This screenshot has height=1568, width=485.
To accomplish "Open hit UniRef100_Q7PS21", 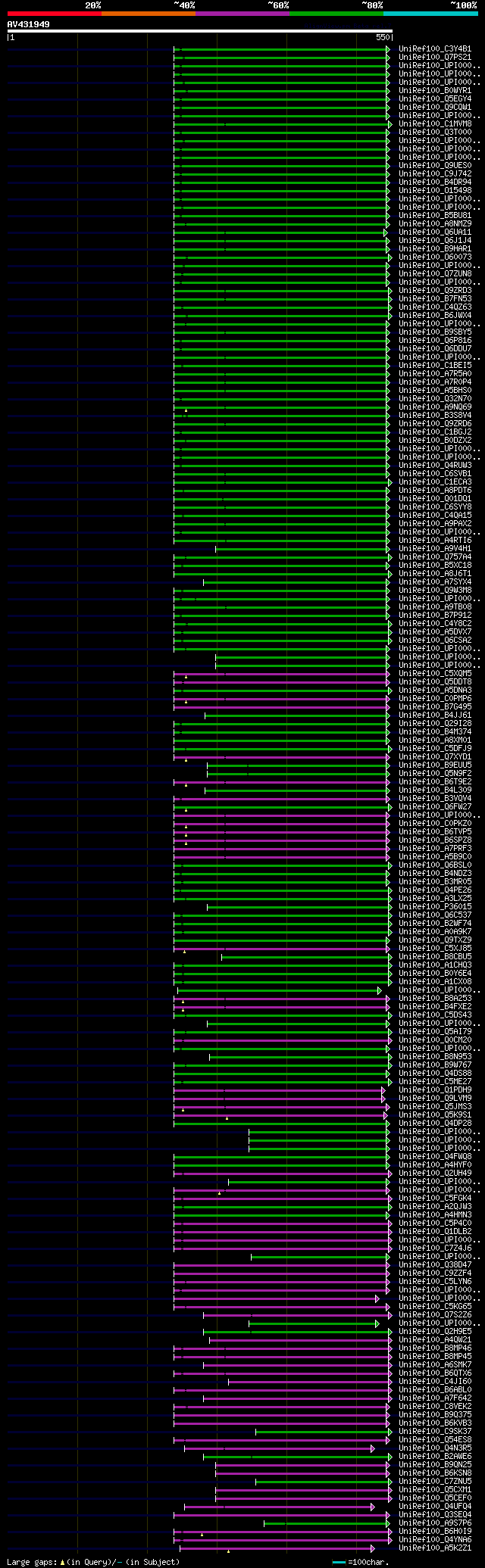I will 435,58.
